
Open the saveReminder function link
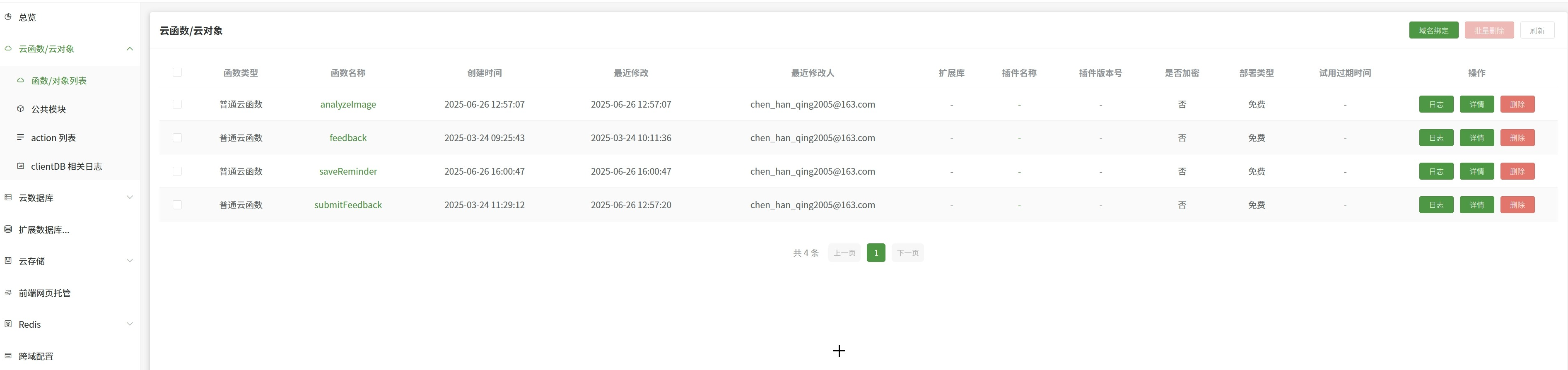coord(348,171)
